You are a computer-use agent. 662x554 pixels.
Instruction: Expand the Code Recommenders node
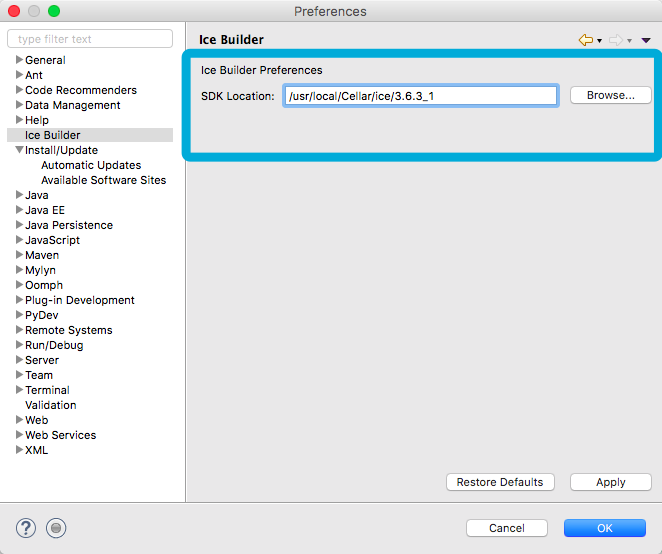coord(19,90)
